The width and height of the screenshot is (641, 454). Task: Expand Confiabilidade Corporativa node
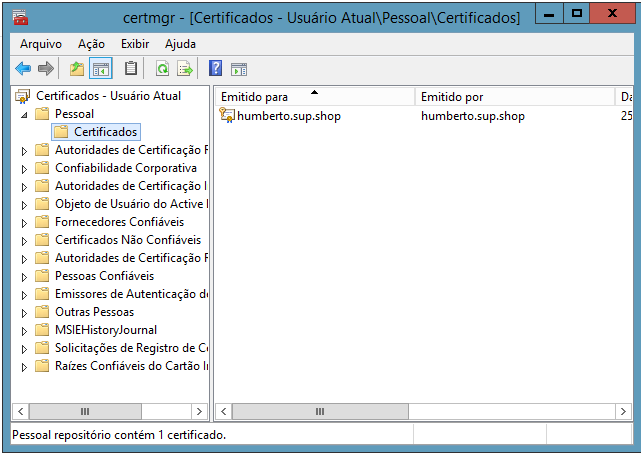pyautogui.click(x=24, y=169)
